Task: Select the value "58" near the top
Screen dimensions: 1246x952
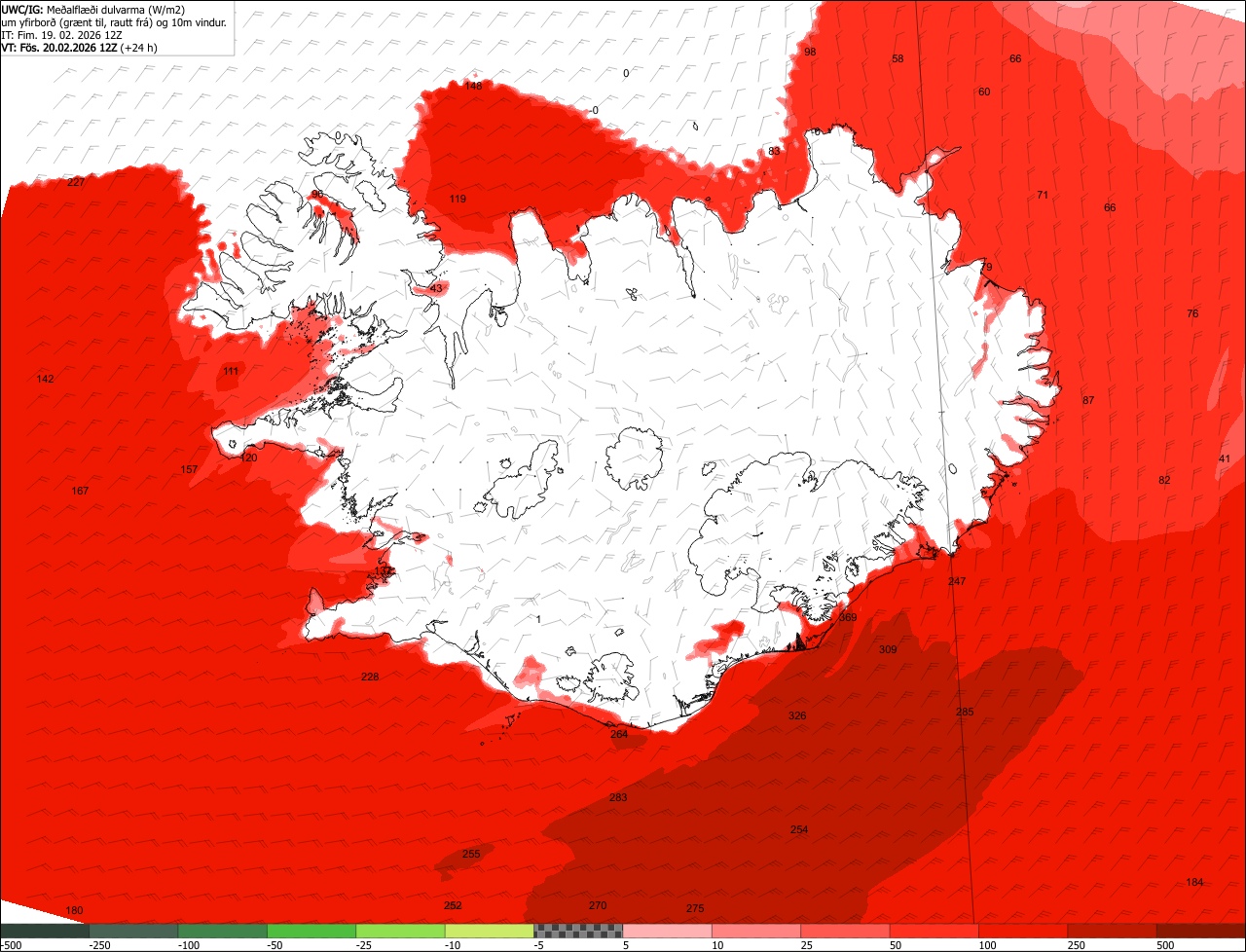Action: [898, 58]
